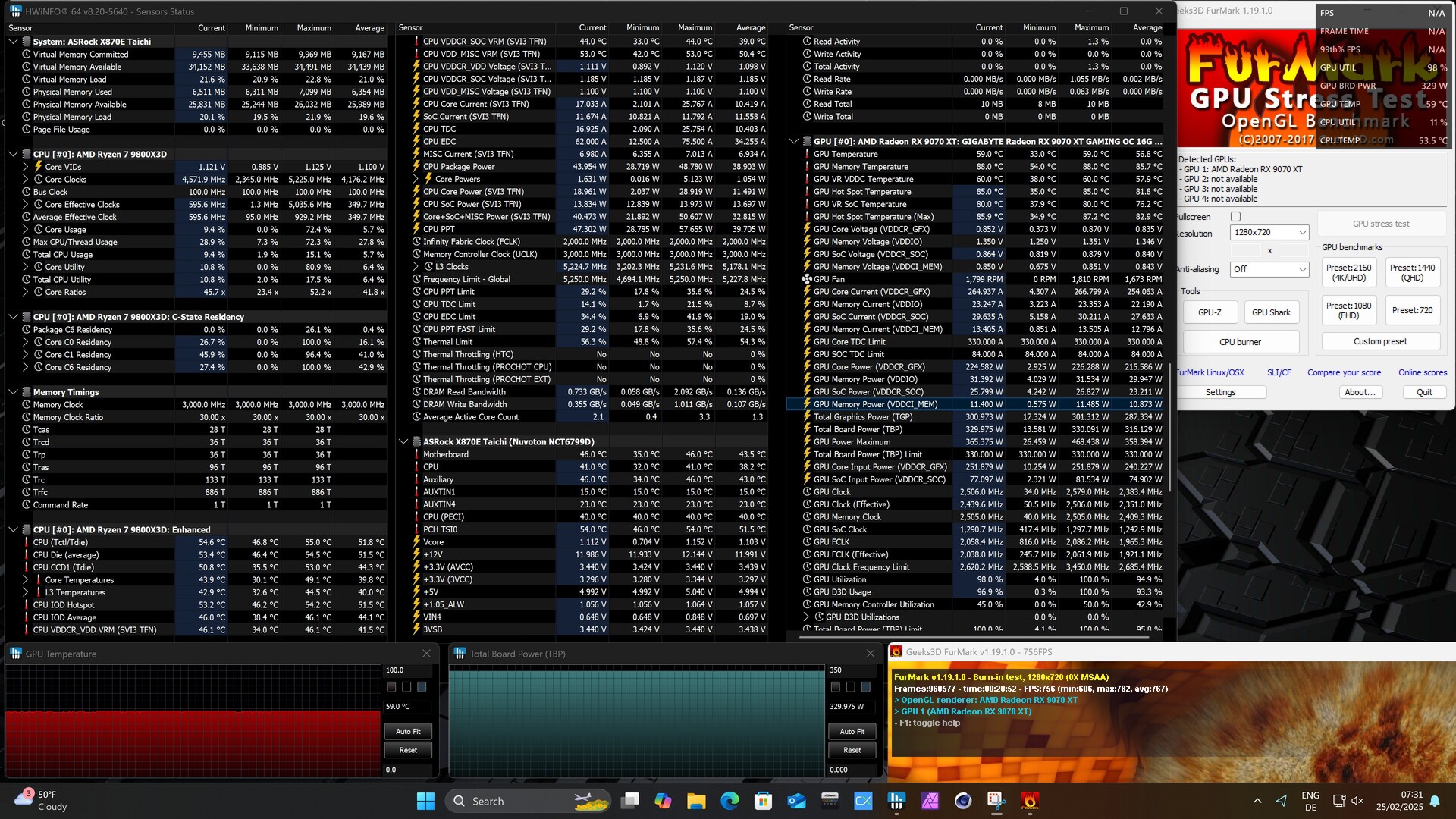This screenshot has width=1456, height=819.
Task: Expand the Core Powers row
Action: click(x=416, y=180)
